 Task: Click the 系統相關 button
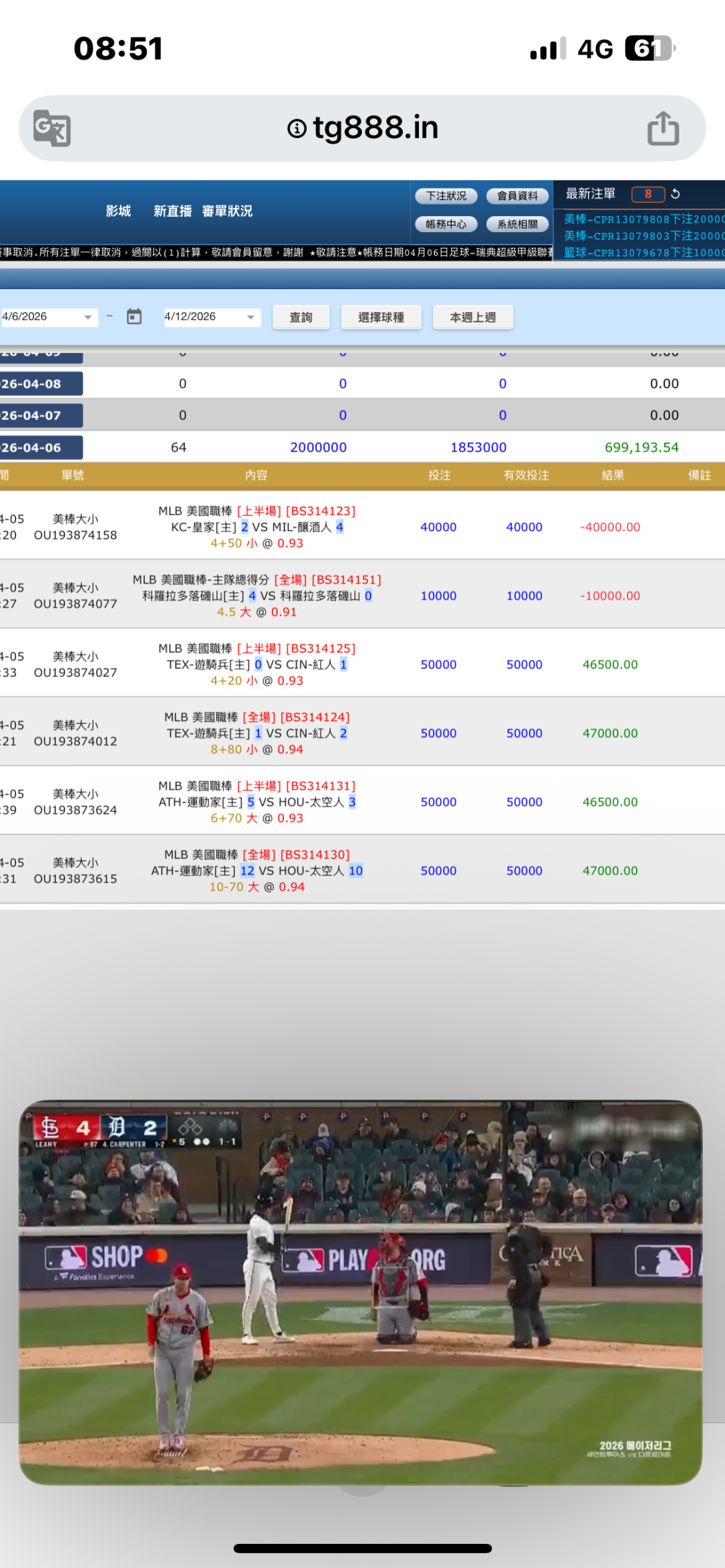(517, 224)
